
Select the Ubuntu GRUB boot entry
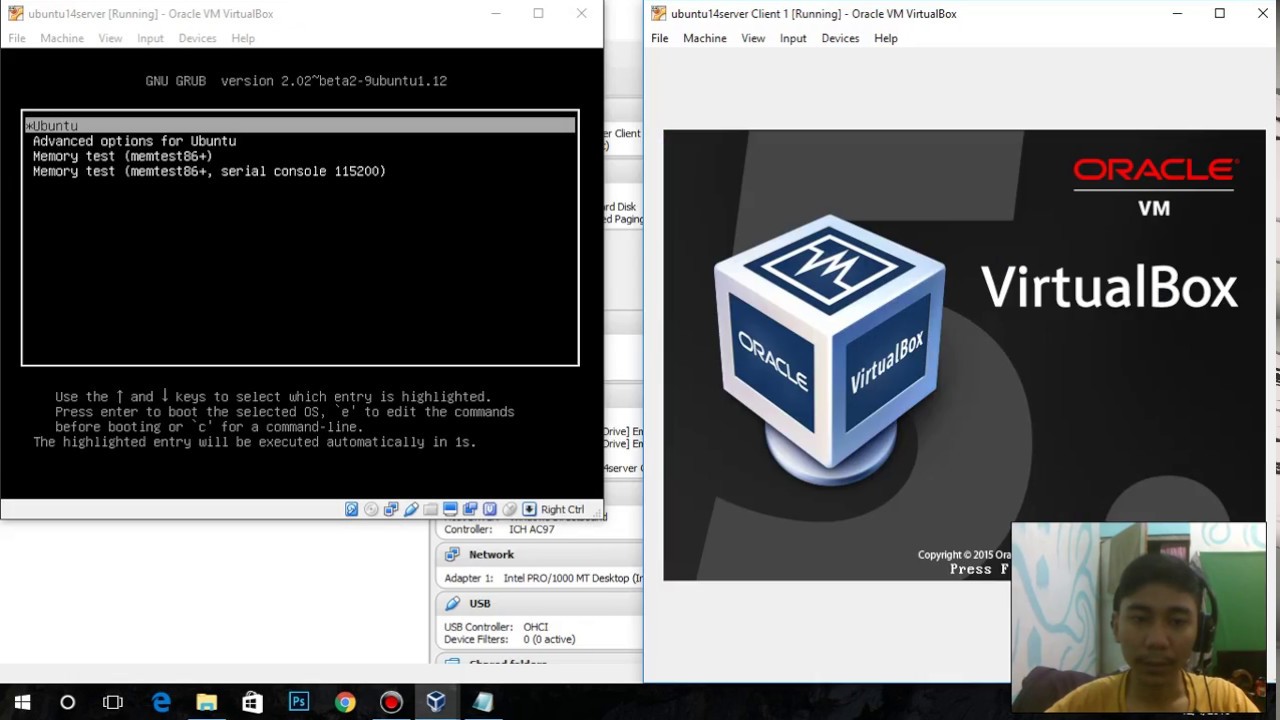tap(300, 125)
